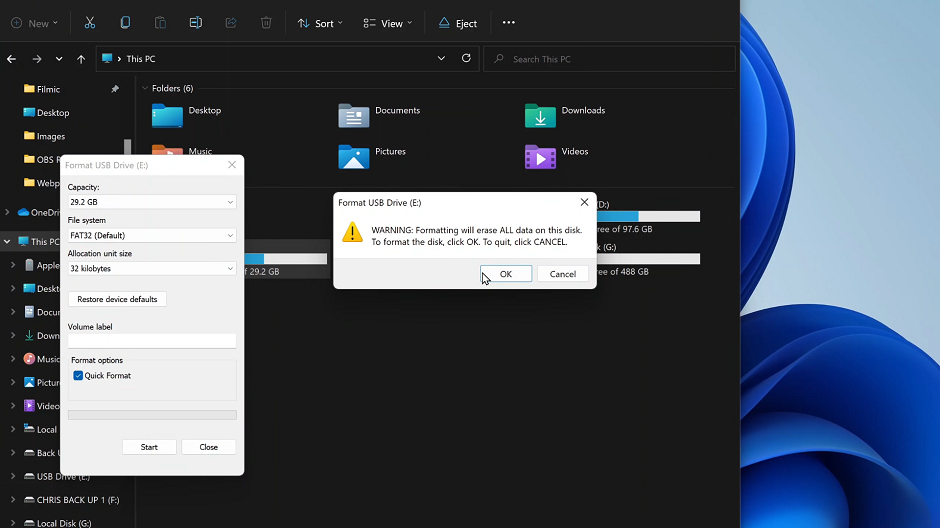Click the Cut scissors icon
This screenshot has width=940, height=528.
coord(90,23)
